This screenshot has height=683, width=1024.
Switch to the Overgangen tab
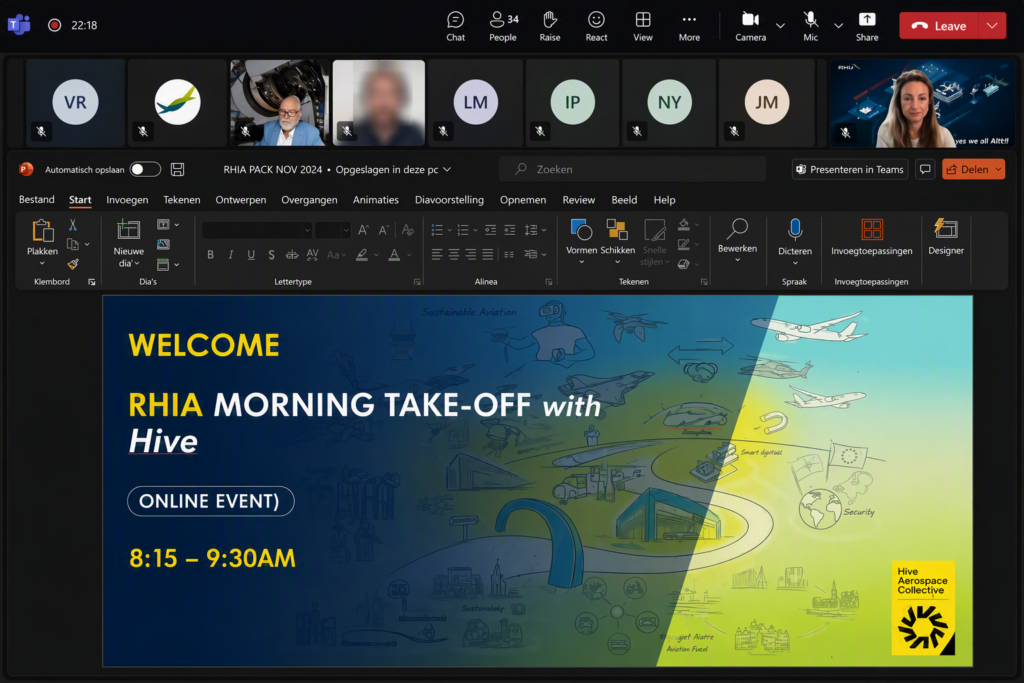pos(310,200)
